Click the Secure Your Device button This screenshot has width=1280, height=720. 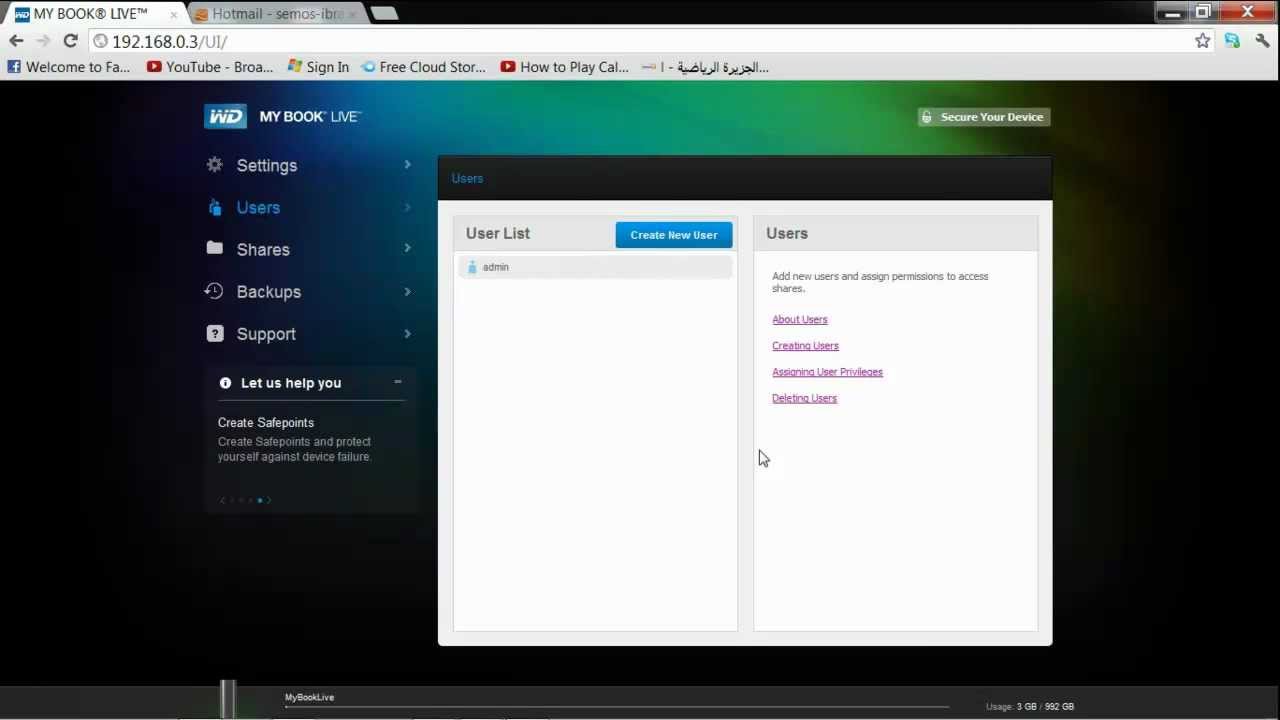pyautogui.click(x=984, y=117)
